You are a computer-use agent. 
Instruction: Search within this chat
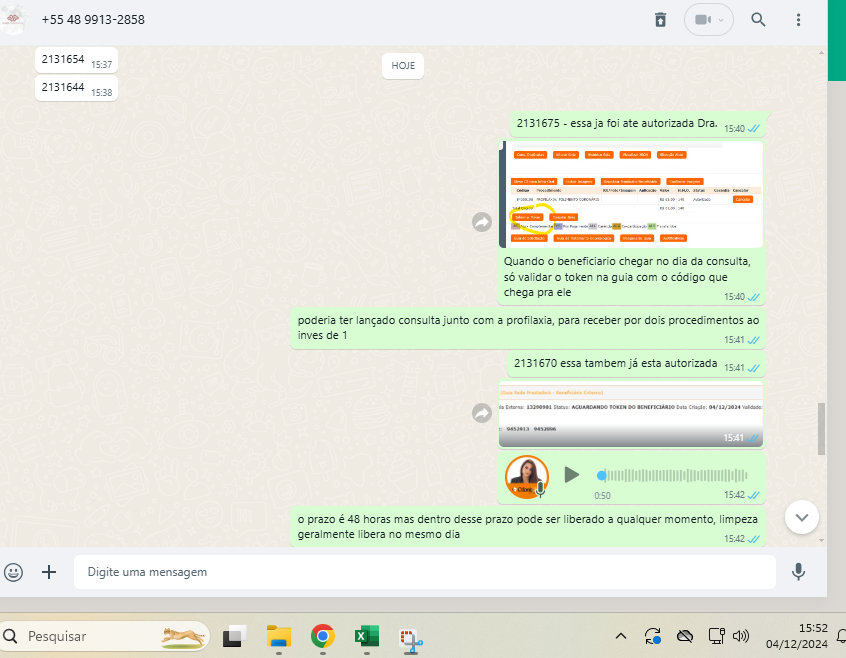pos(758,20)
